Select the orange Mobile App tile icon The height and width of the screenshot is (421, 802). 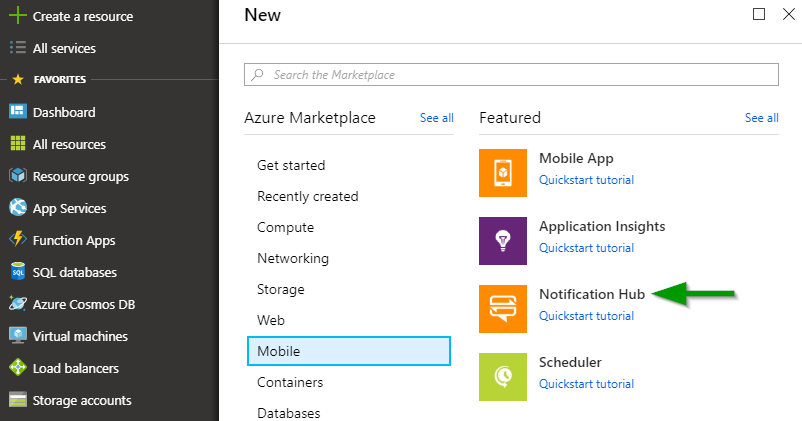pyautogui.click(x=503, y=173)
